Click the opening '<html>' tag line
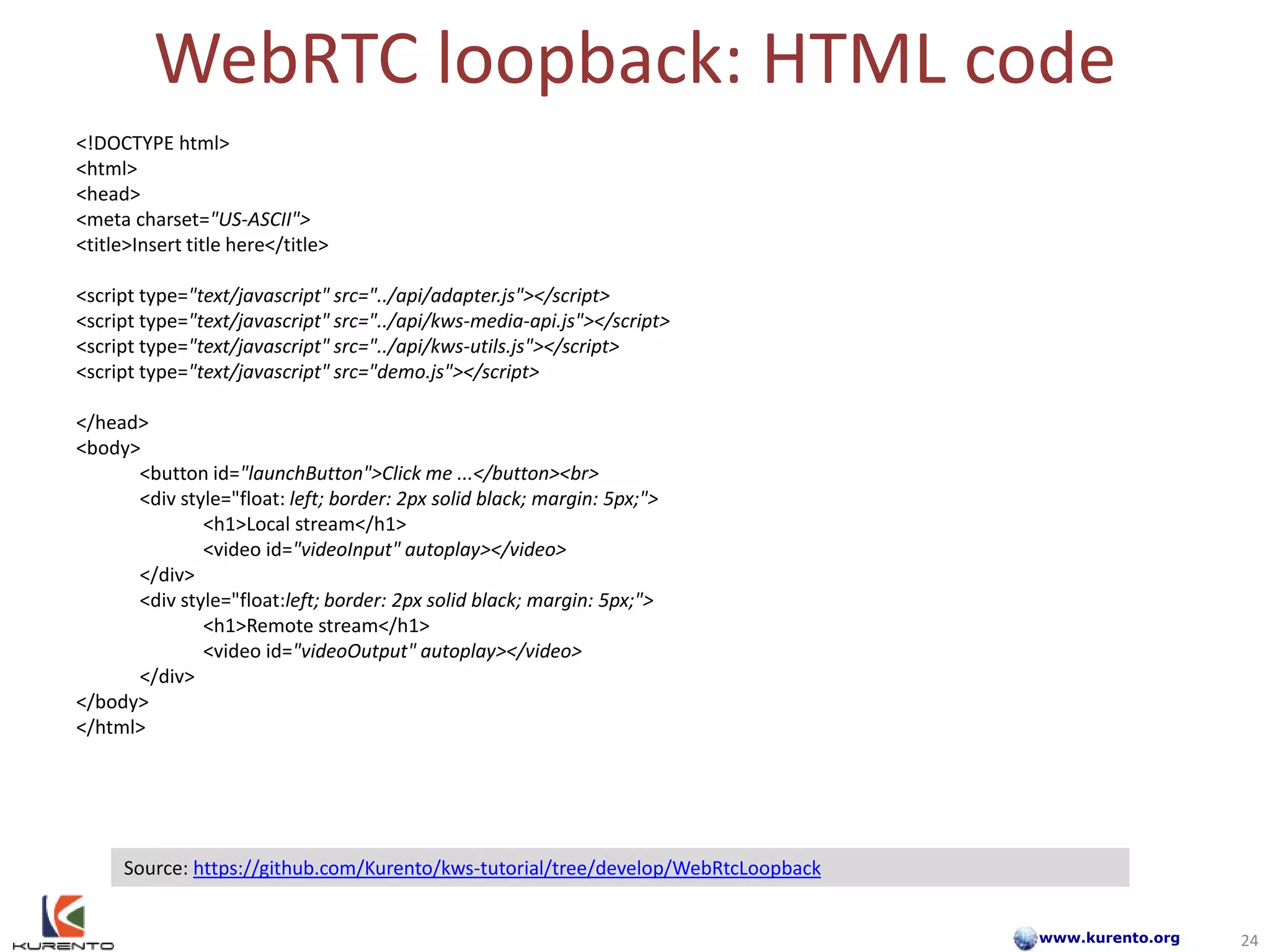Image resolution: width=1270 pixels, height=952 pixels. (106, 169)
